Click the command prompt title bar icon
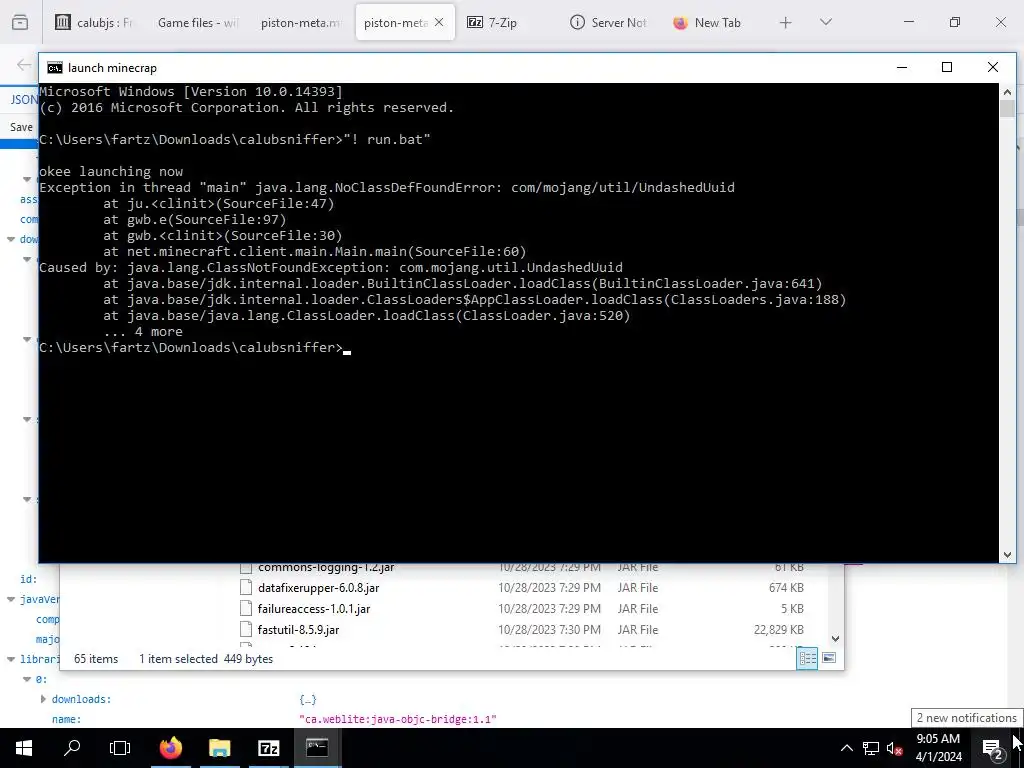 click(55, 68)
